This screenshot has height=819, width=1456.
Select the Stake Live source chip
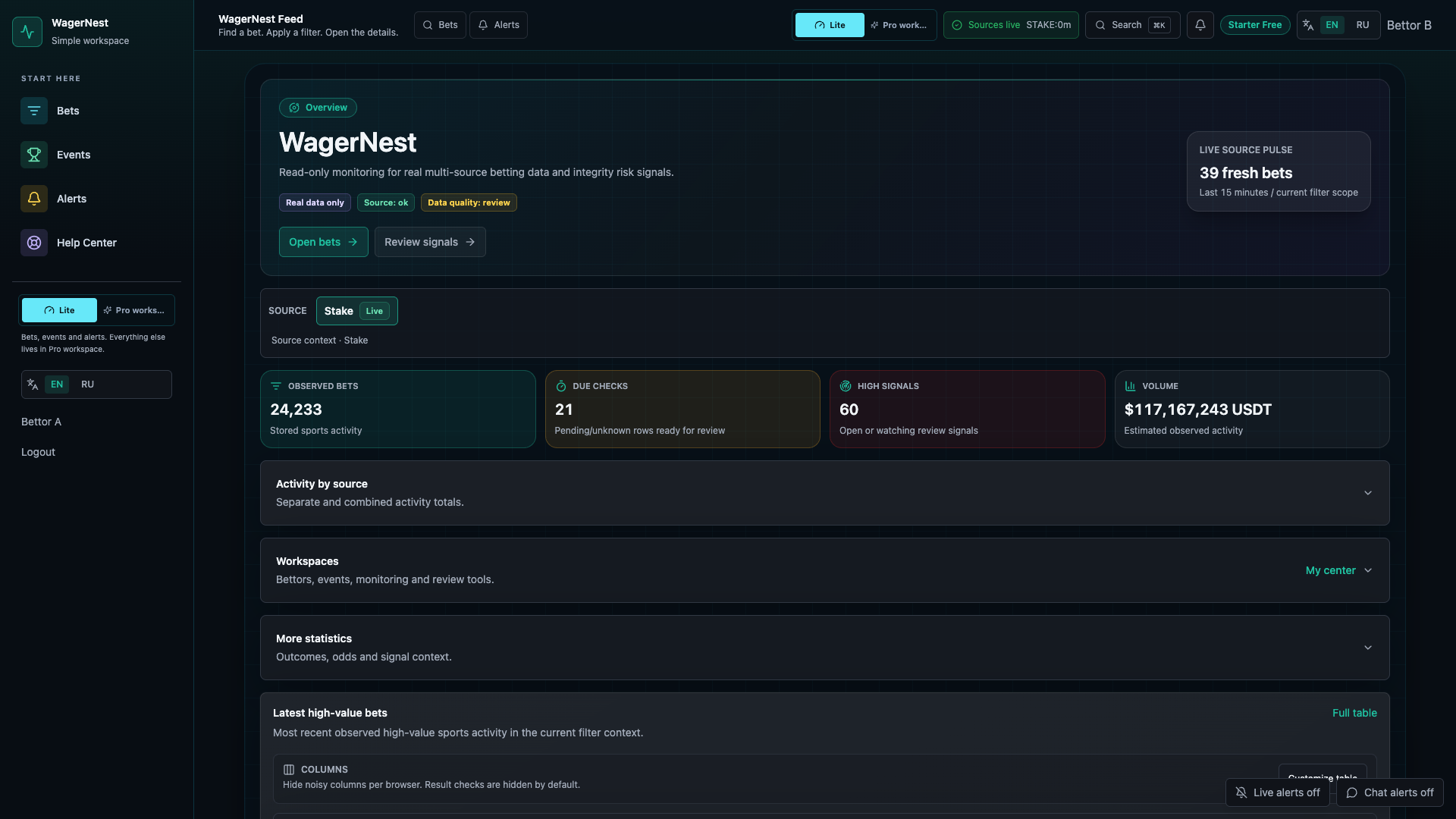coord(357,311)
